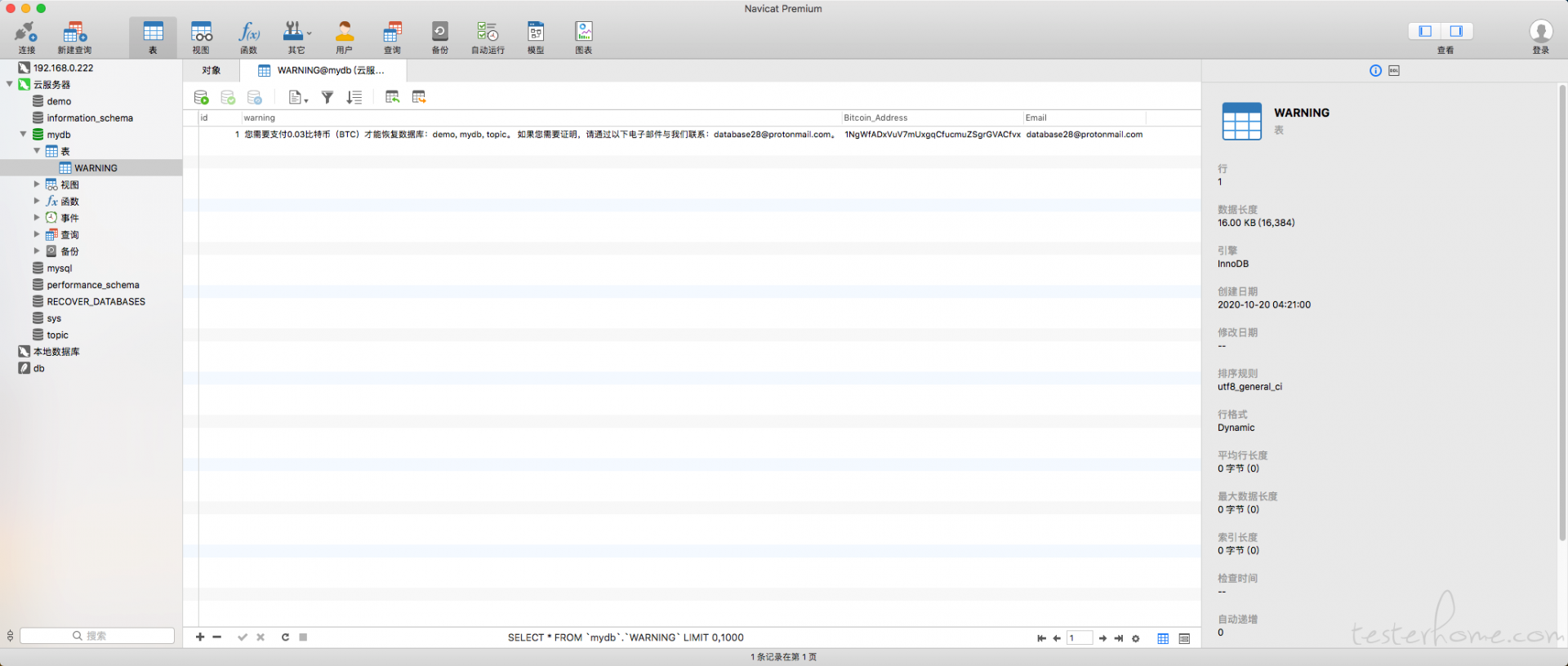The height and width of the screenshot is (666, 1568).
Task: Expand the 查询 queries tree node
Action: pos(37,234)
